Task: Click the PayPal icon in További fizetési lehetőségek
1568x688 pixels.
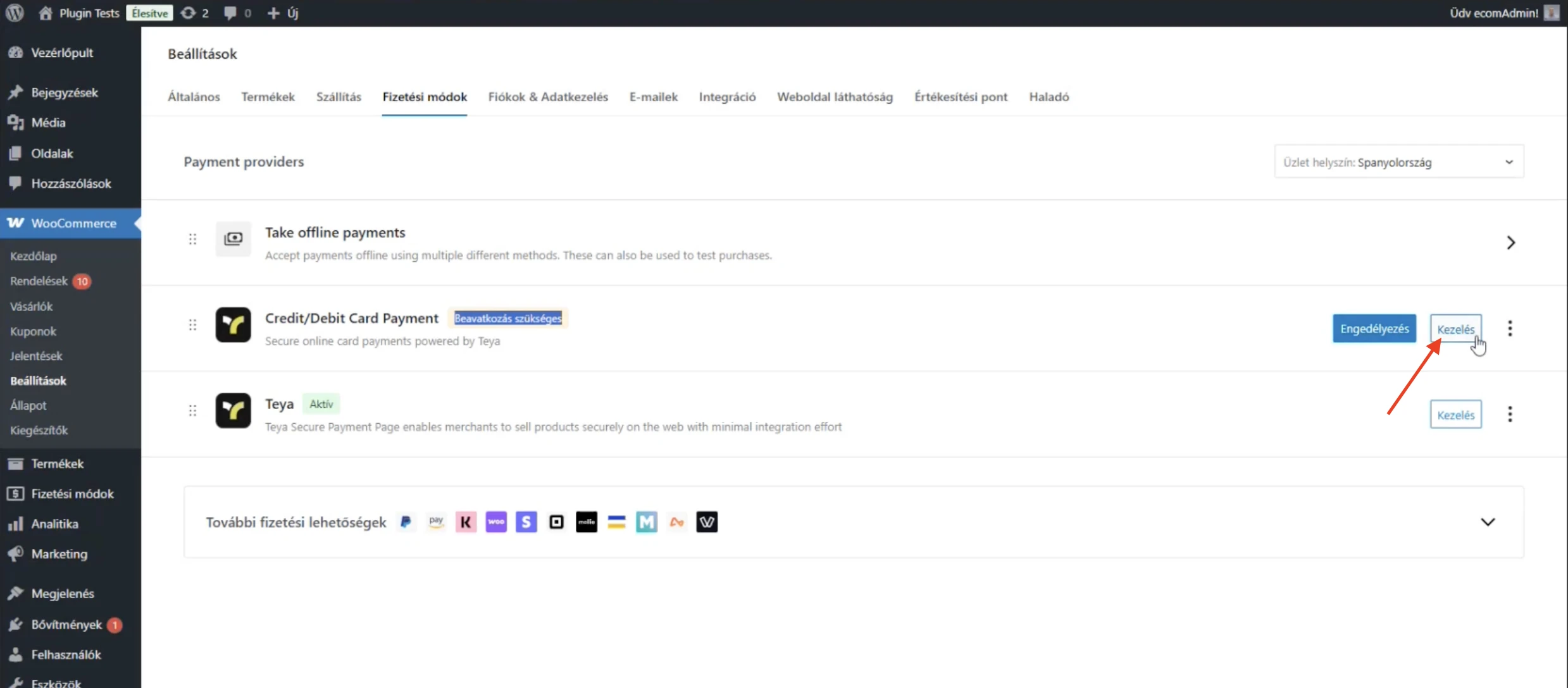Action: pos(406,522)
